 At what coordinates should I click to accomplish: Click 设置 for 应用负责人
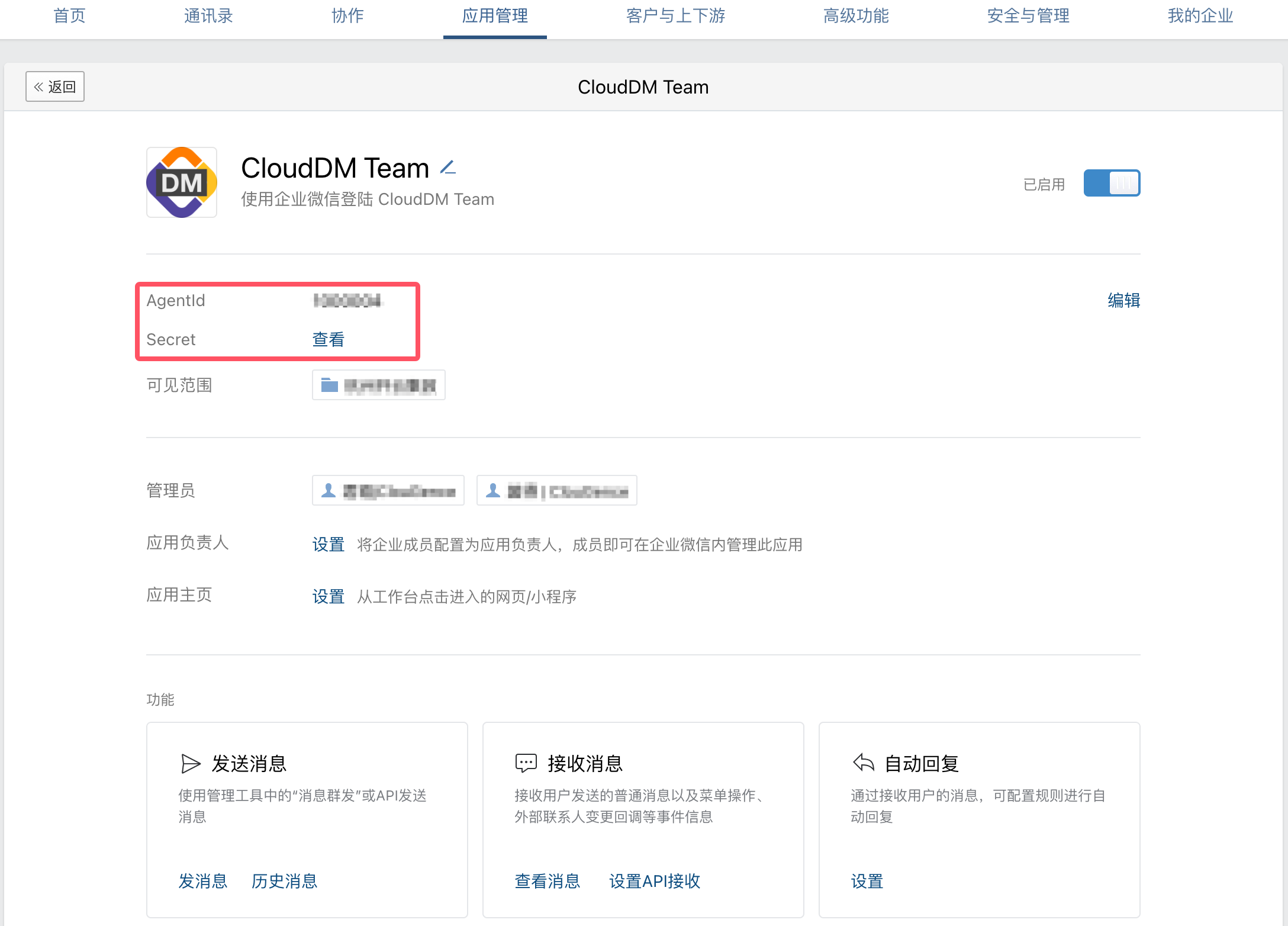coord(328,544)
